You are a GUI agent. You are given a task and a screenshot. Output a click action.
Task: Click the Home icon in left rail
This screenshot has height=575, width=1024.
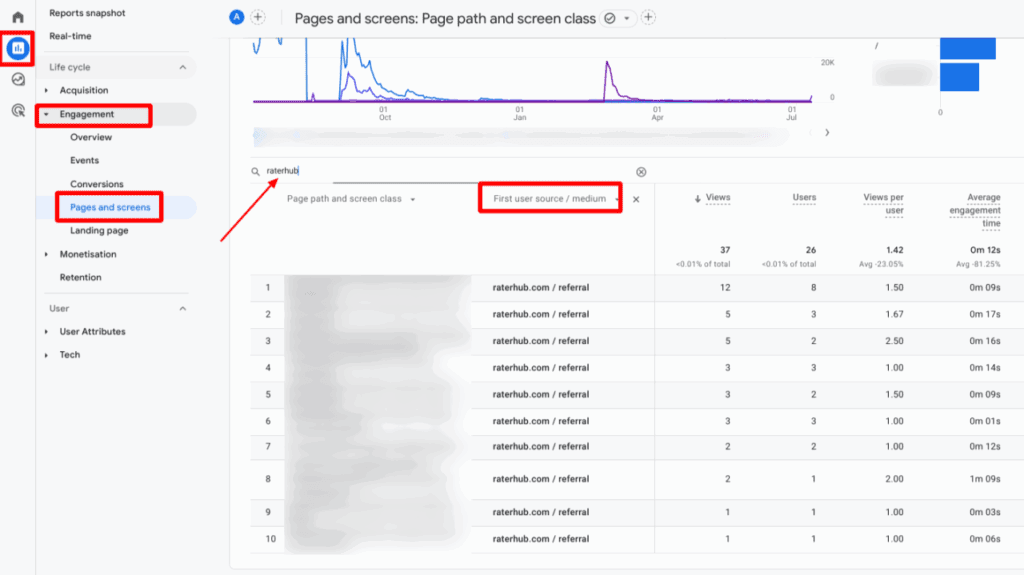(x=18, y=17)
